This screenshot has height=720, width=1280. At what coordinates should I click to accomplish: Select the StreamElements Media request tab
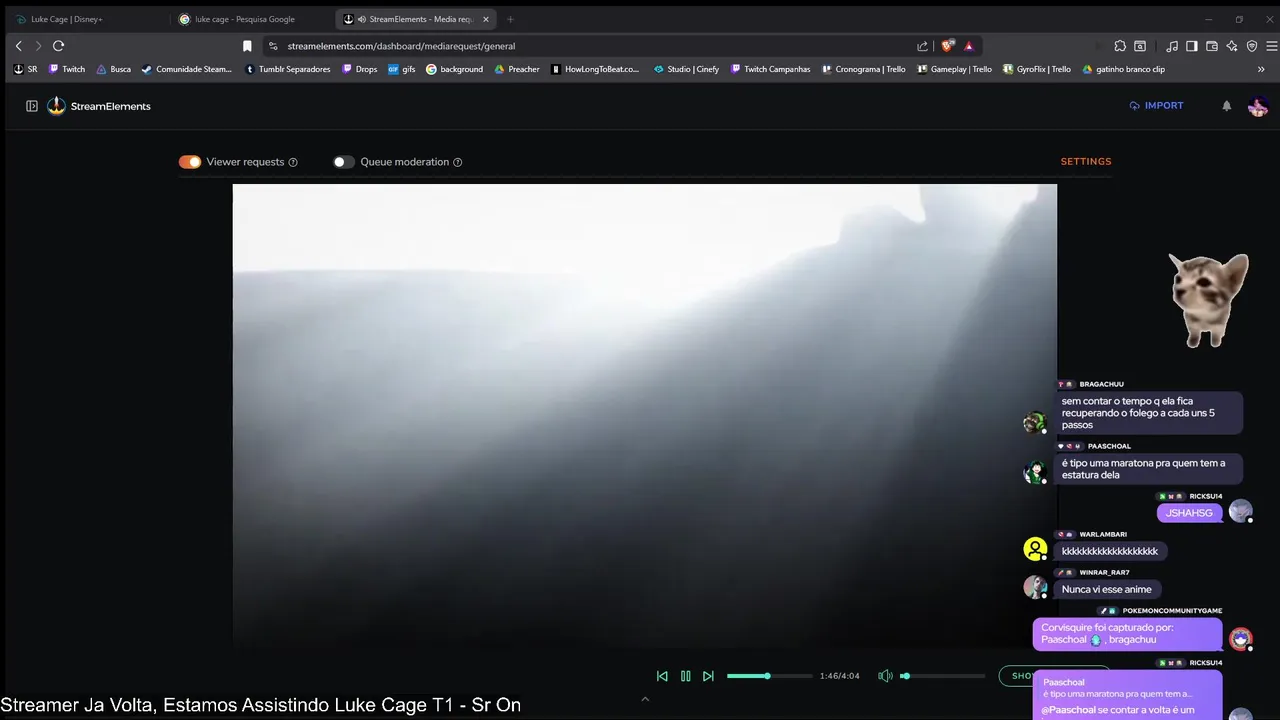tap(415, 19)
